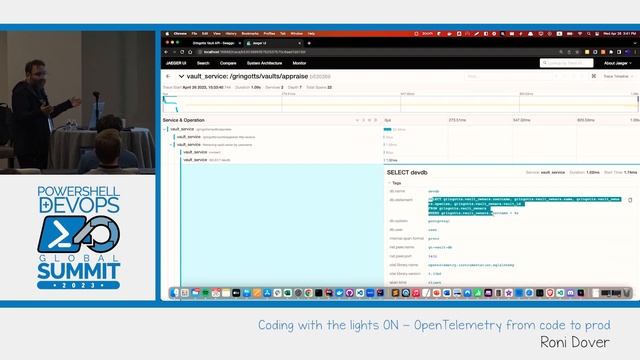
Task: Click the SELECT devdb span detail title
Action: pos(407,173)
